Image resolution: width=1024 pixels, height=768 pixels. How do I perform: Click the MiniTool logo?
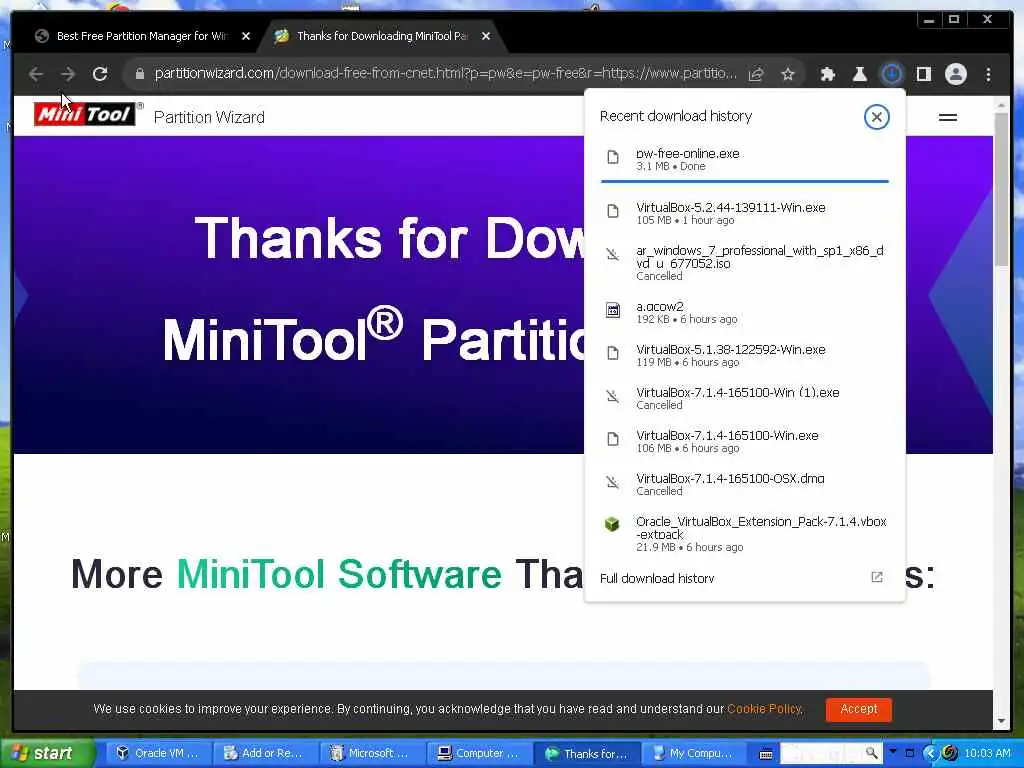click(x=85, y=114)
